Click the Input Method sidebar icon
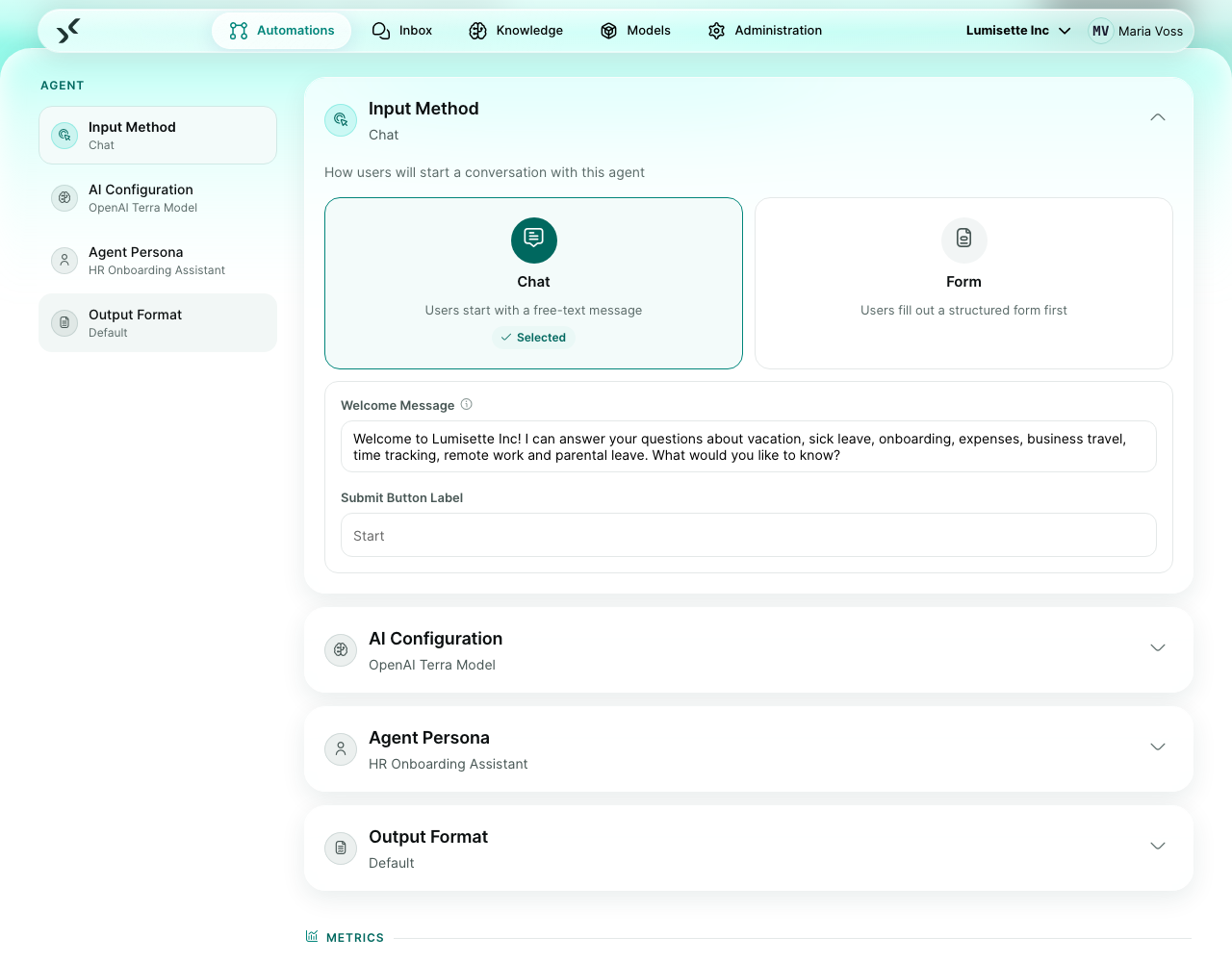 [64, 136]
